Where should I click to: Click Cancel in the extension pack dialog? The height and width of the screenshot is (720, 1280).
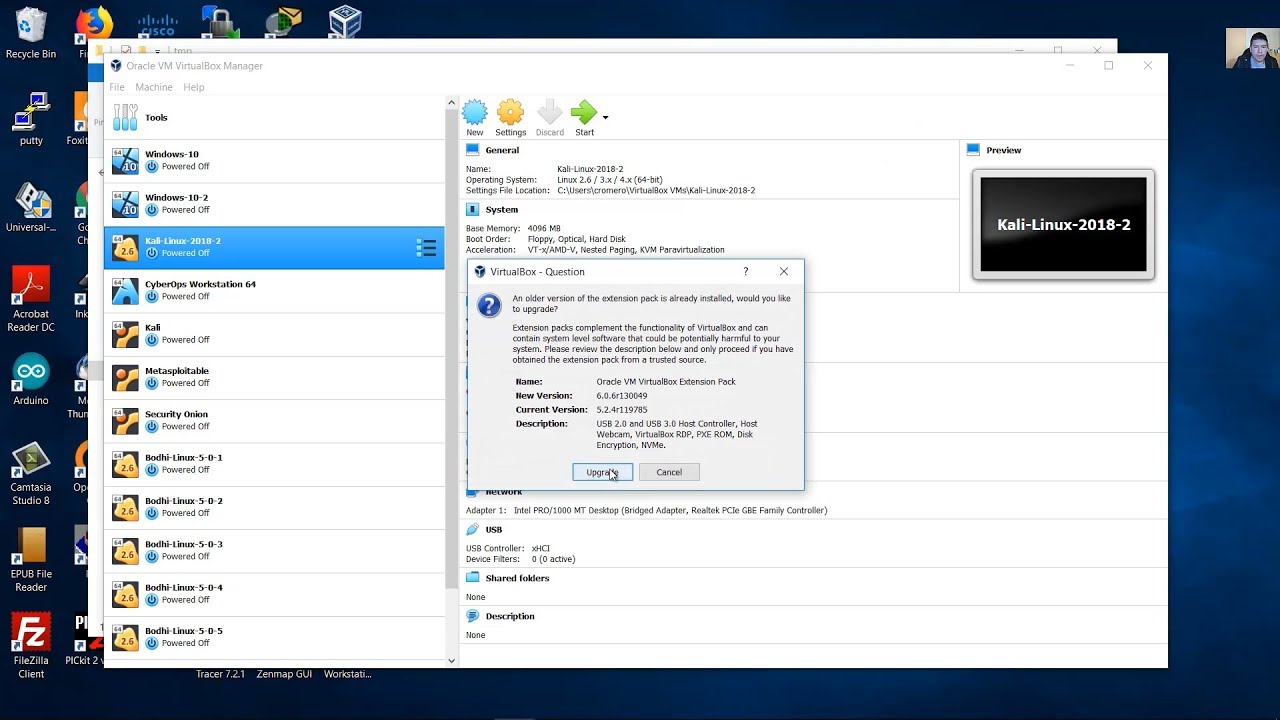coord(669,472)
